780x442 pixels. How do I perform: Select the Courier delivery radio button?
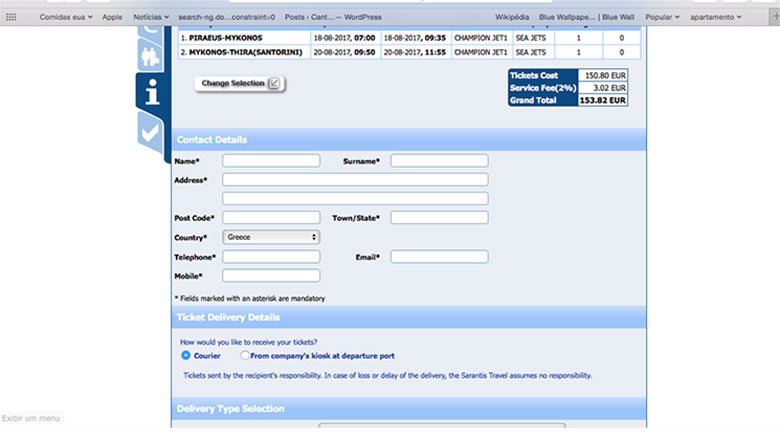click(x=186, y=355)
